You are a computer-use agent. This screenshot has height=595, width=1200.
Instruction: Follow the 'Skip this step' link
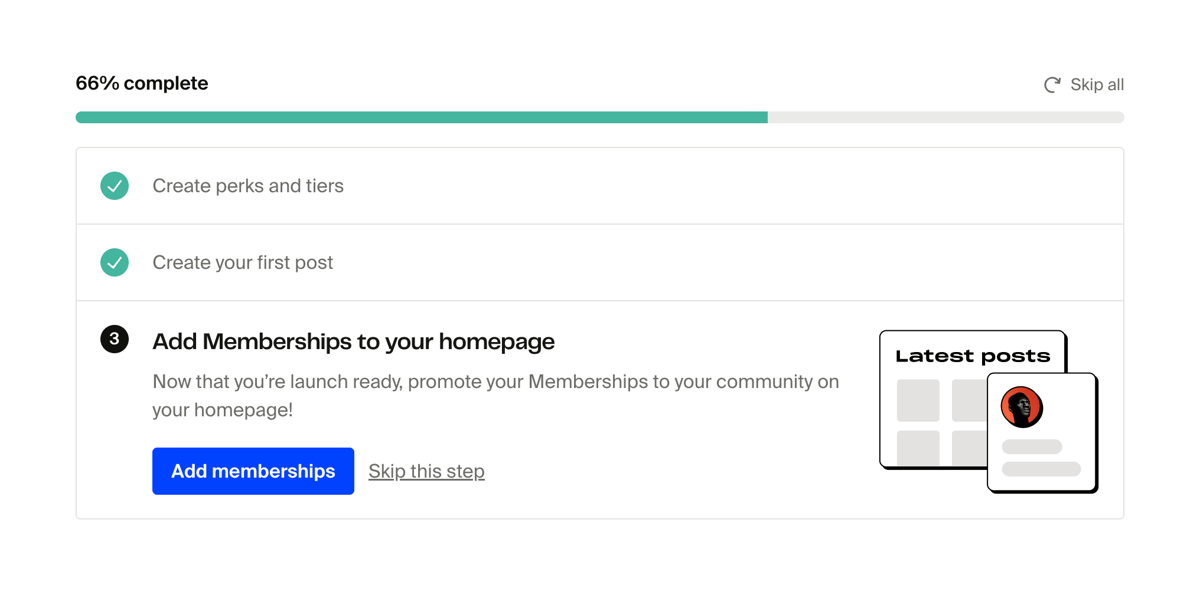click(426, 472)
